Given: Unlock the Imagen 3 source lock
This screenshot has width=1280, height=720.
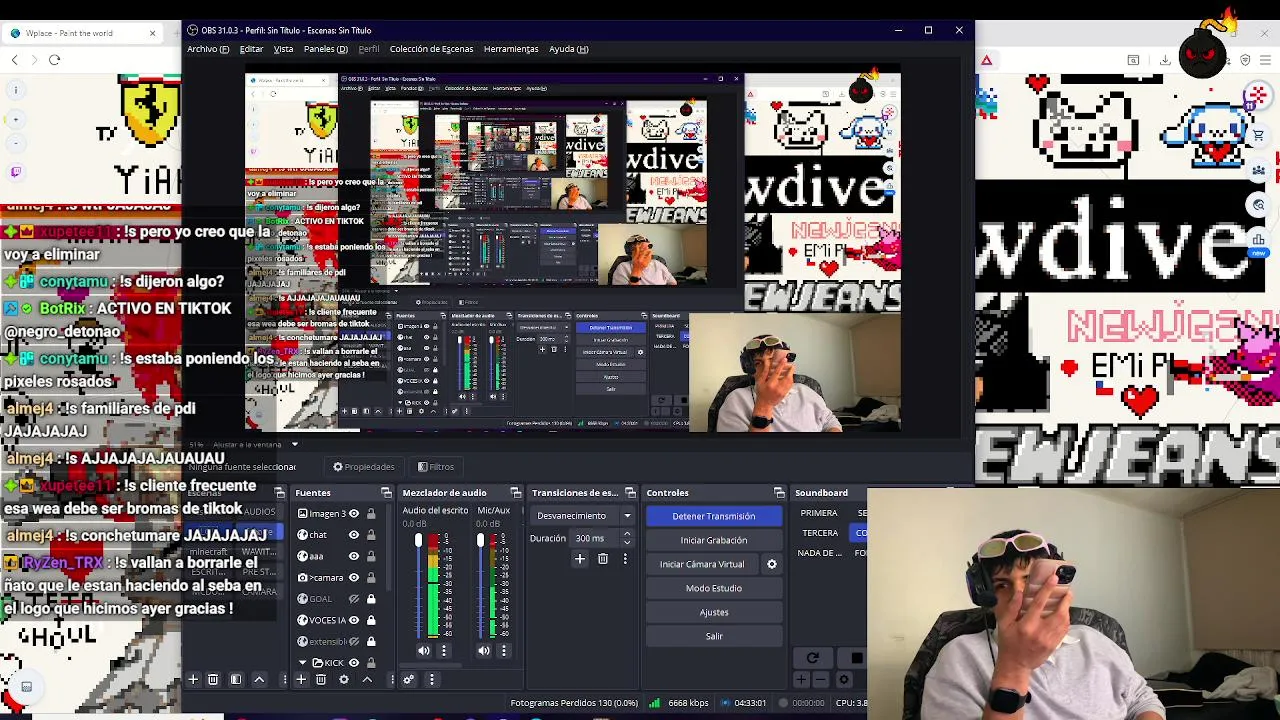Looking at the screenshot, I should coord(370,514).
